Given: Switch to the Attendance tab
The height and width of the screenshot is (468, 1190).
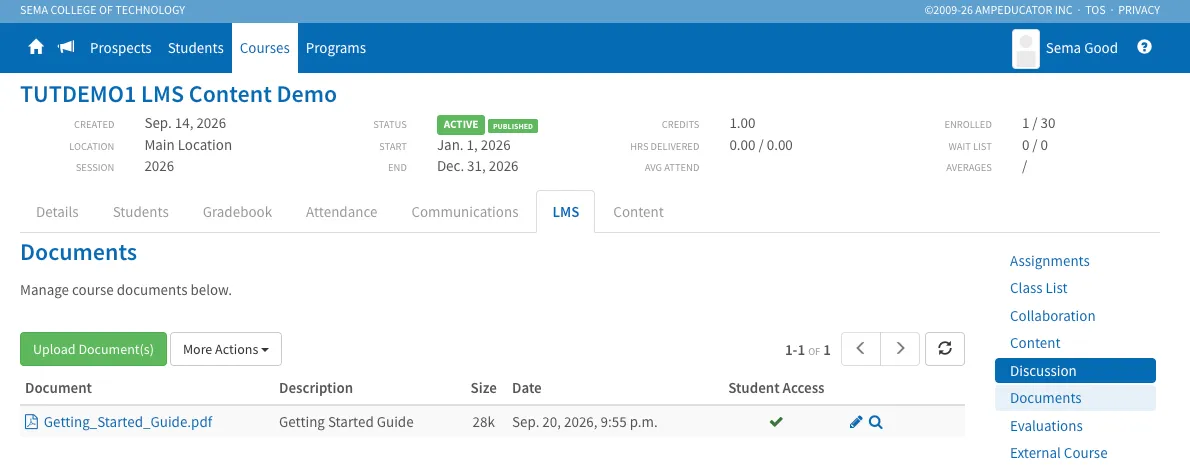Looking at the screenshot, I should 342,212.
